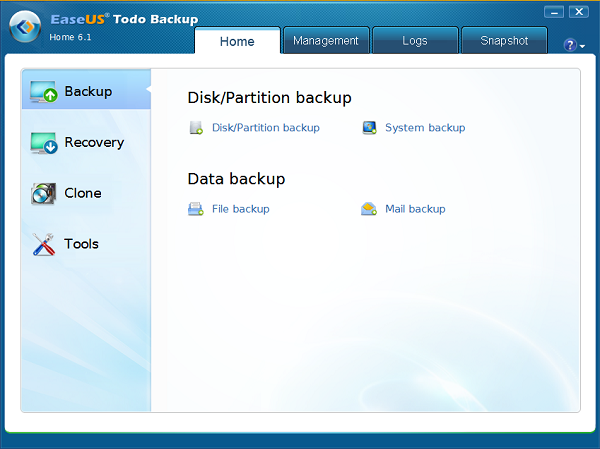
Task: Click the Mail backup envelope icon
Action: [369, 209]
